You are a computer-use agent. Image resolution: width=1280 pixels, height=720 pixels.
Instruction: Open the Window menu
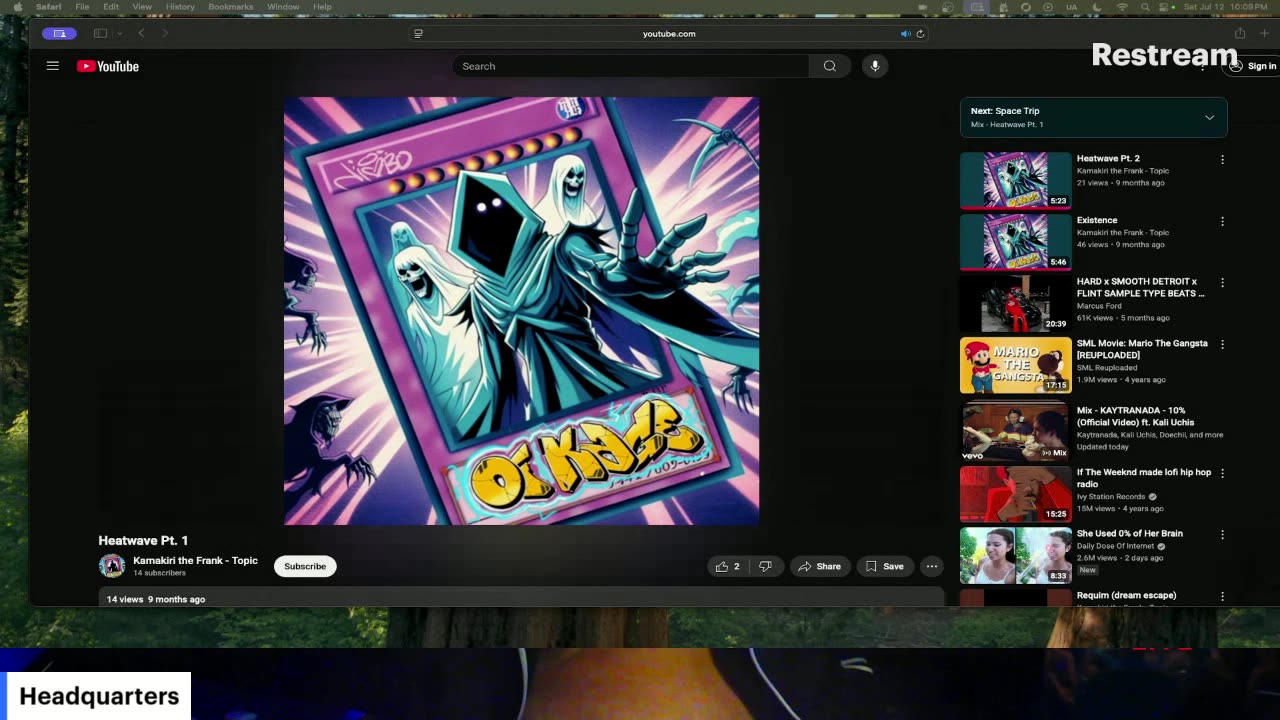[x=283, y=7]
